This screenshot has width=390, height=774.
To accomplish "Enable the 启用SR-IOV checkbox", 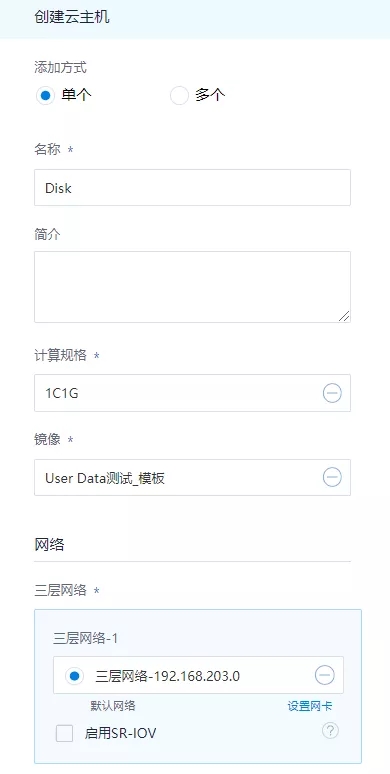I will coord(64,734).
